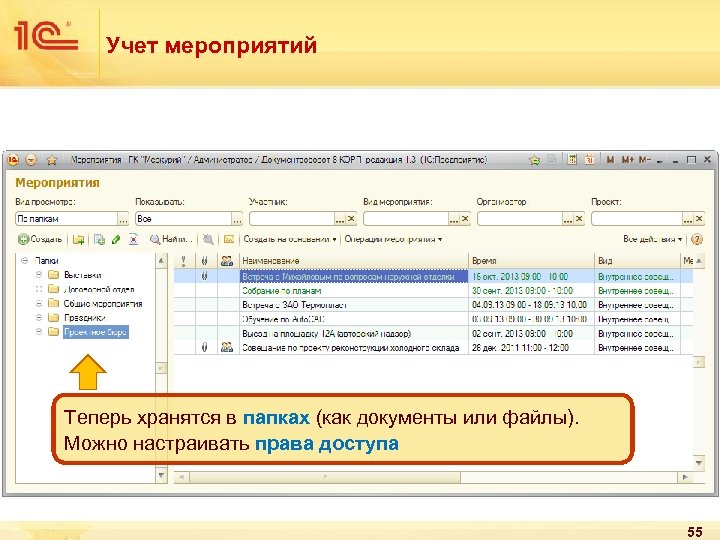
Task: Mark for deletion with the red X document icon
Action: coord(133,239)
